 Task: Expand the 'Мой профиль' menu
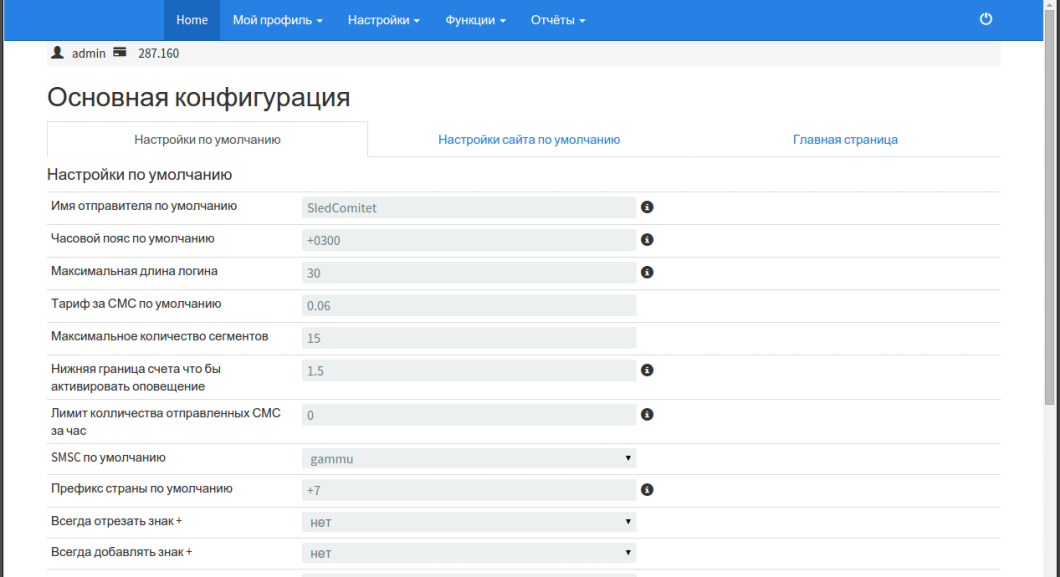coord(277,20)
